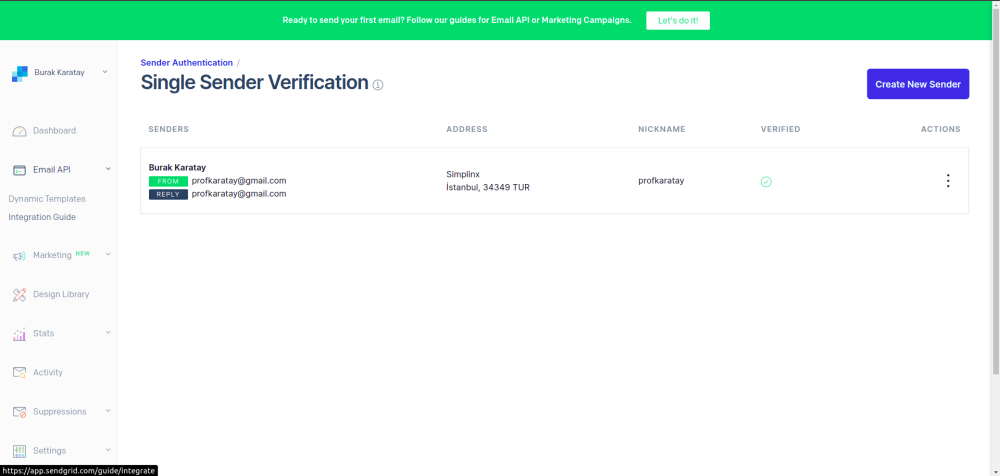The width and height of the screenshot is (1000, 476).
Task: Click the green verified checkmark icon
Action: pos(766,182)
